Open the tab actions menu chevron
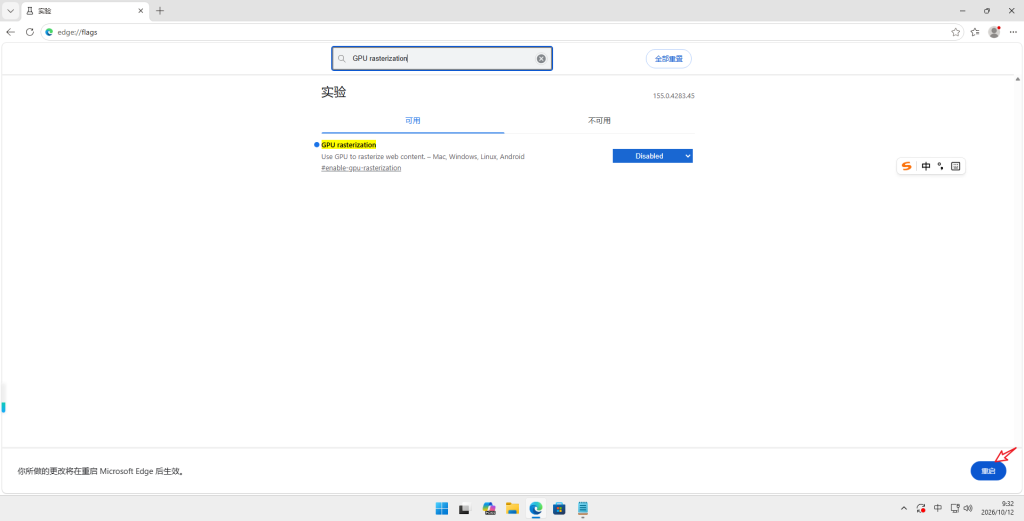Screen dimensions: 1024x521 click(x=10, y=11)
